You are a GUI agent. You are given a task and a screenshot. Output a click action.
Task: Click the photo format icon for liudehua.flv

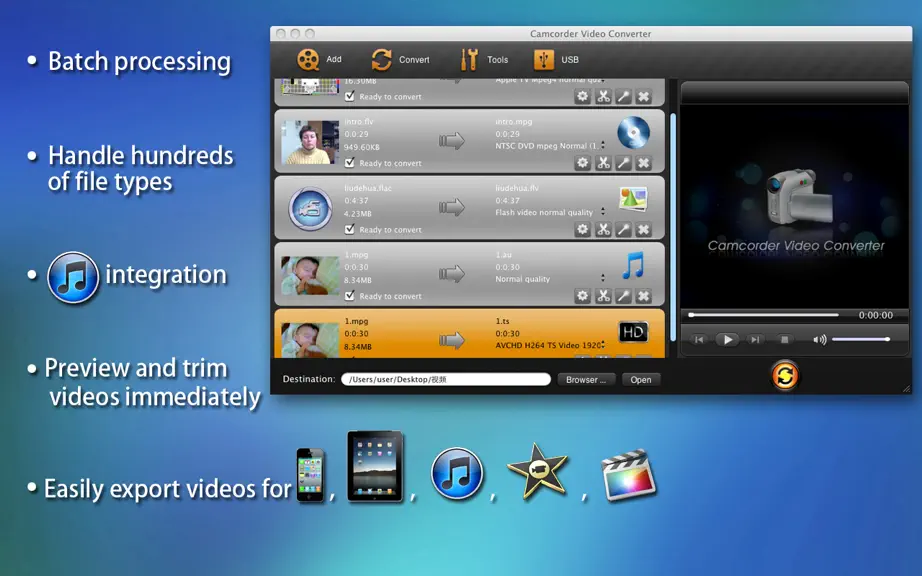coord(633,199)
